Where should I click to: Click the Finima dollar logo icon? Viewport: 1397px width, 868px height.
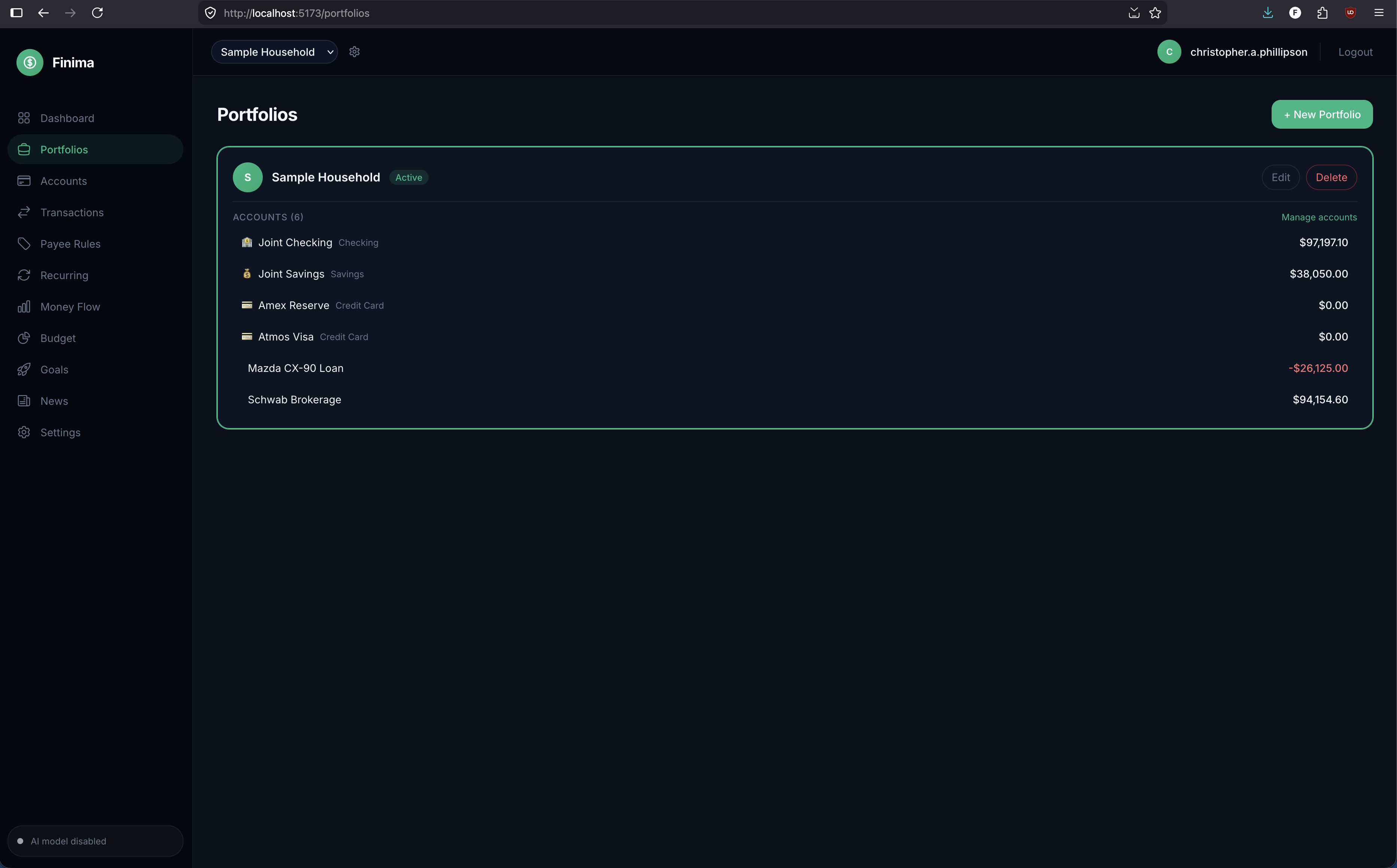click(x=30, y=62)
